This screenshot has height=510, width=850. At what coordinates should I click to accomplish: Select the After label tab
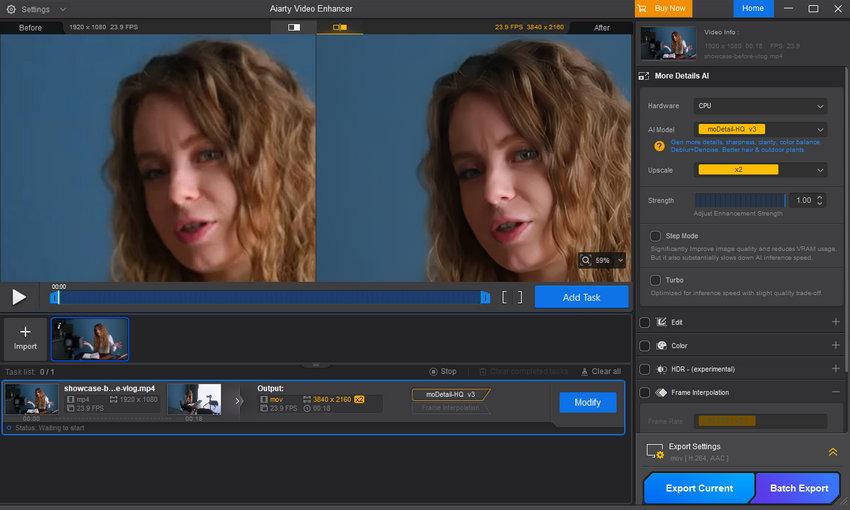point(602,28)
